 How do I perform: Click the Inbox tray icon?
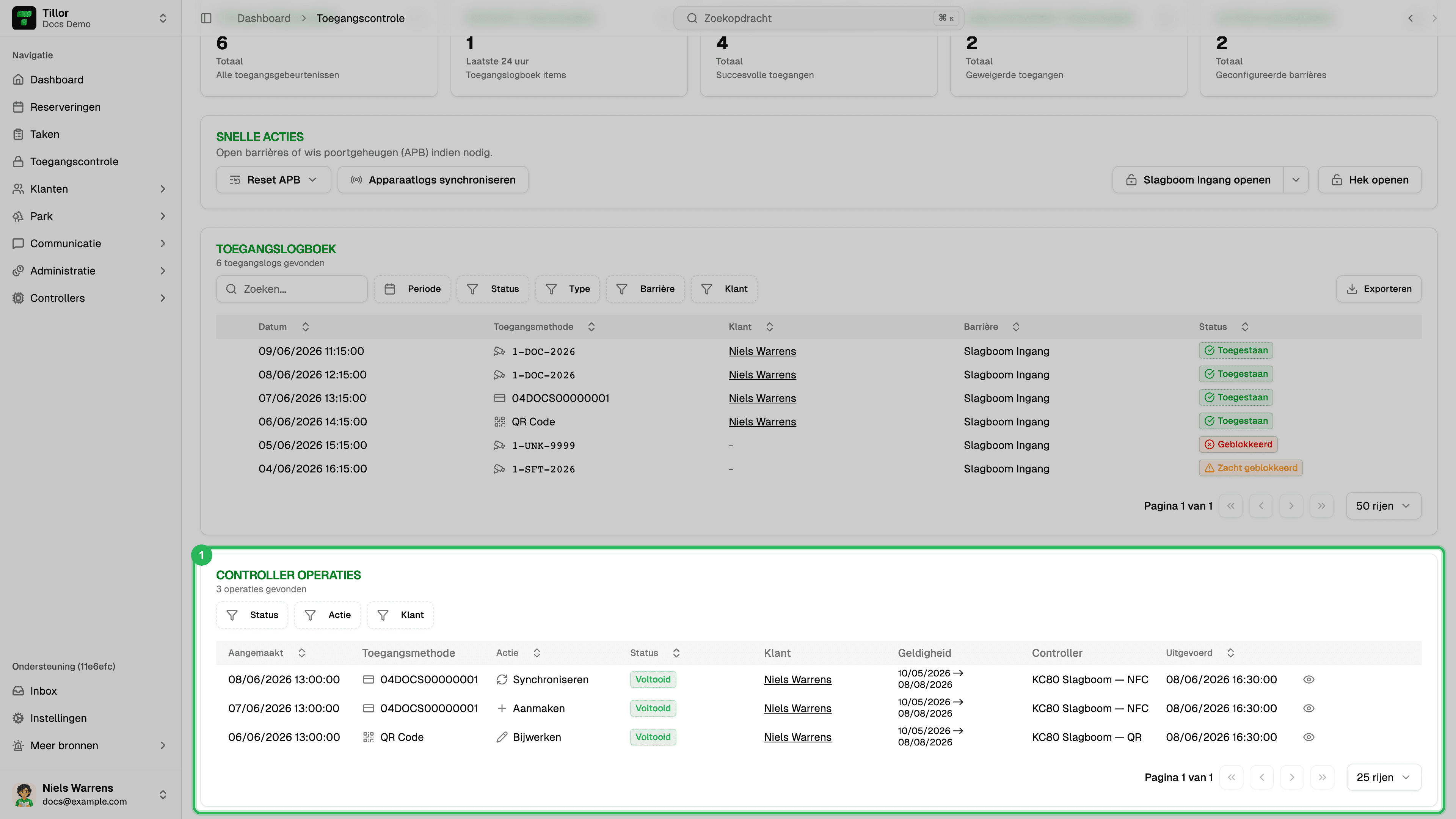point(18,691)
